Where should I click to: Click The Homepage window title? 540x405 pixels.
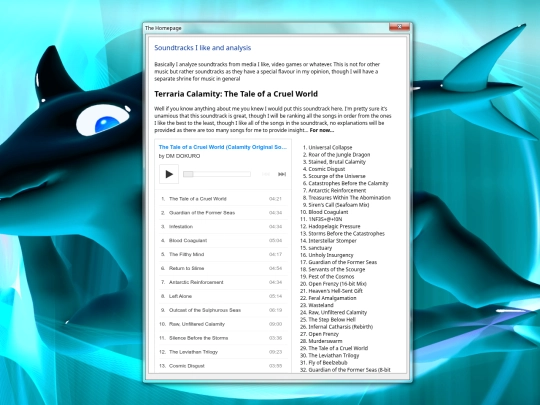[x=163, y=28]
